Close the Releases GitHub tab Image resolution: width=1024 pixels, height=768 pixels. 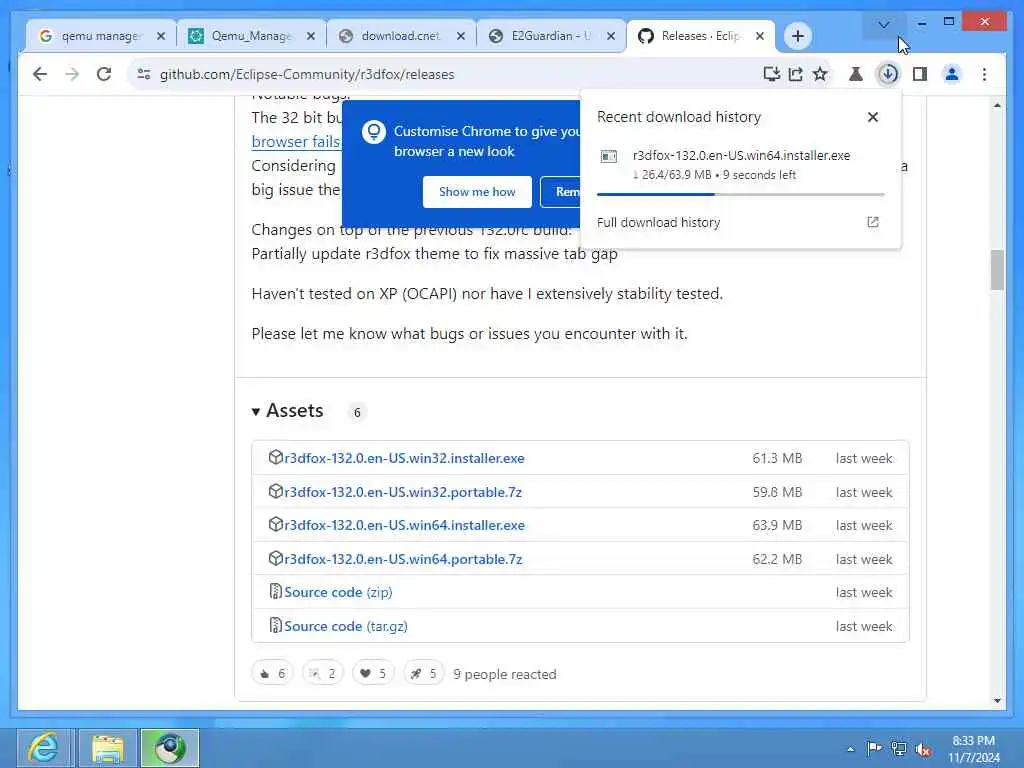coord(760,36)
